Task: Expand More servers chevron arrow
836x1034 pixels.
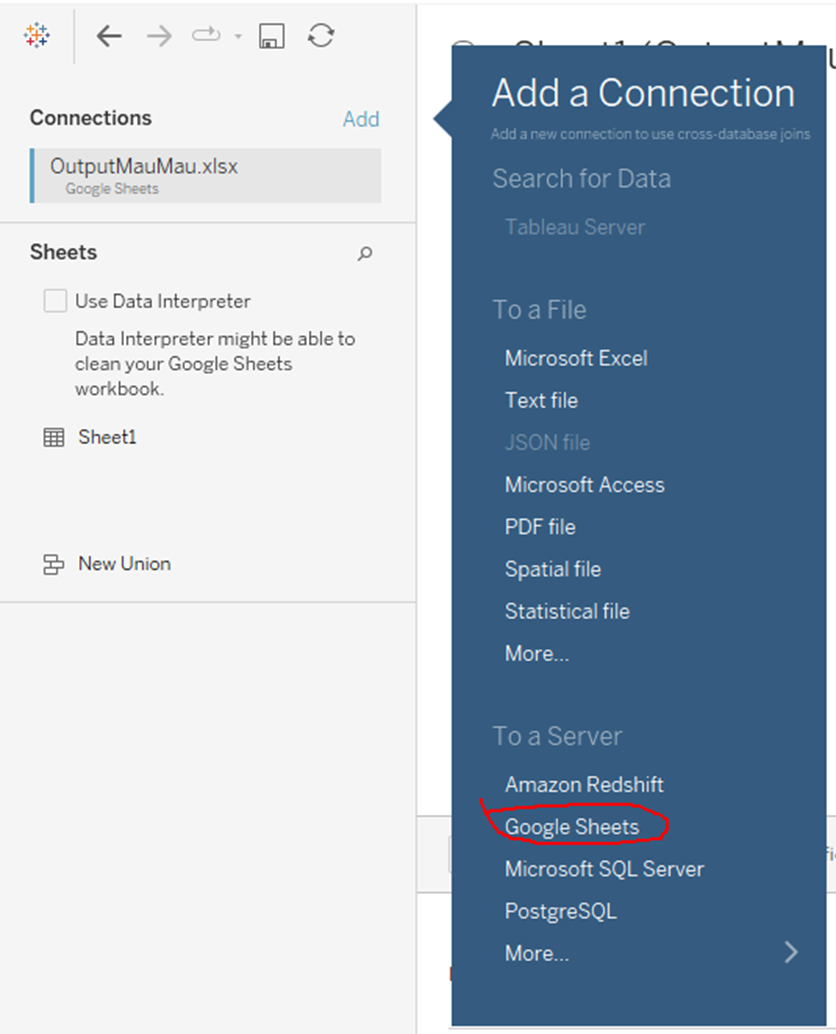Action: coord(791,952)
